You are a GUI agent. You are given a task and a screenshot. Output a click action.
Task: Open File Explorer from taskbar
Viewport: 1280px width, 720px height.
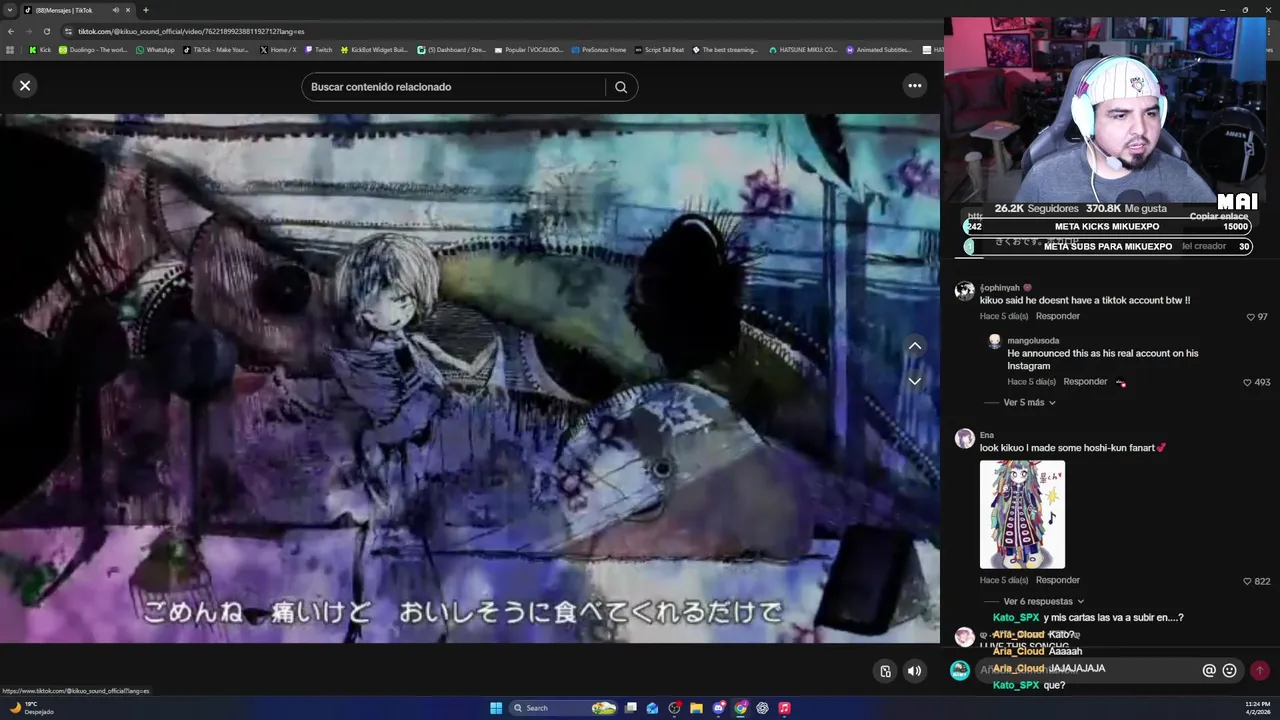click(696, 708)
